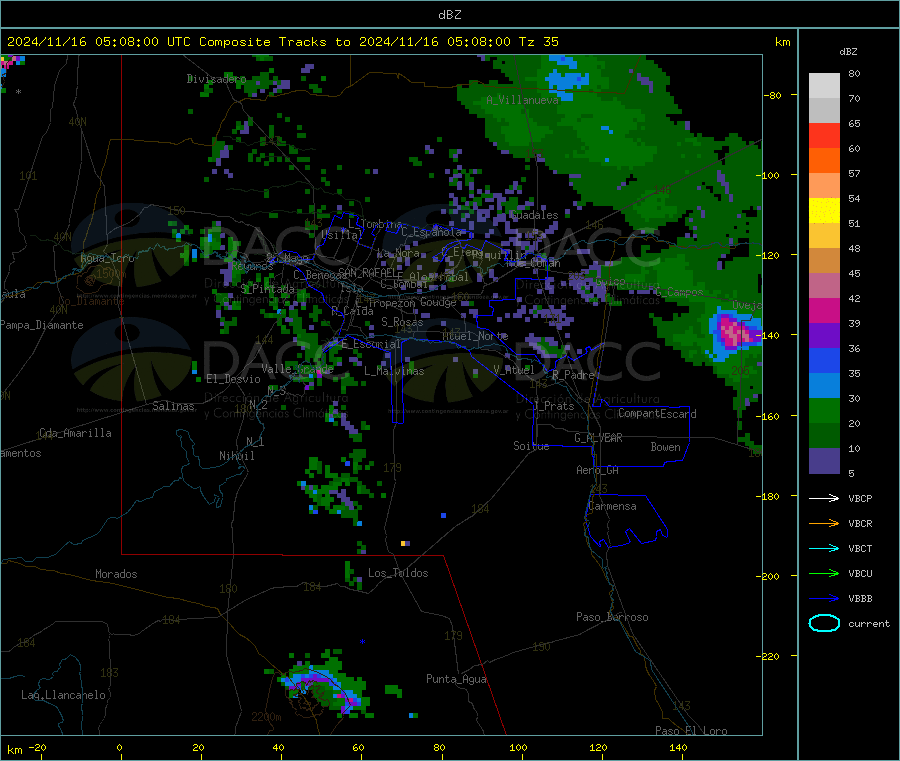Click the '100' tick on bottom axis
Screen dimensions: 900x761
(x=518, y=747)
